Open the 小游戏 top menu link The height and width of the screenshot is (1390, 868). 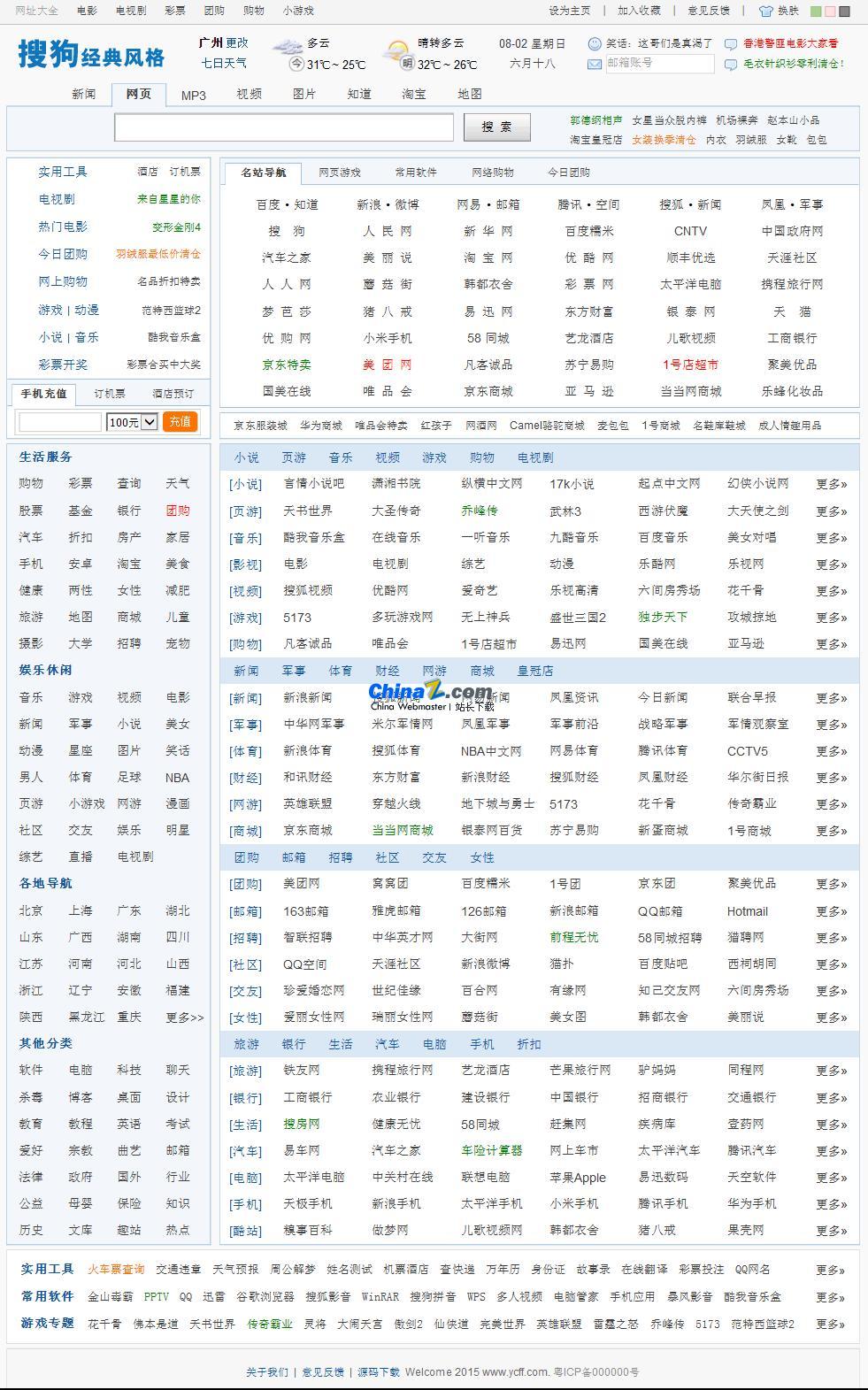[x=298, y=11]
